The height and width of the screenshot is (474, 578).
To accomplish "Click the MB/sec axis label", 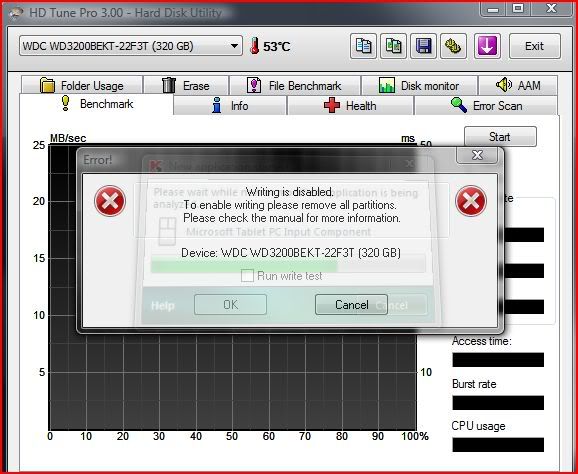I will point(68,138).
